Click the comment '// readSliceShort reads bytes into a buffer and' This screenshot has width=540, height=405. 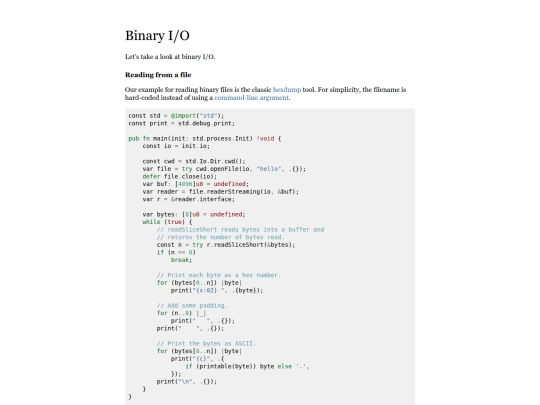coord(240,230)
